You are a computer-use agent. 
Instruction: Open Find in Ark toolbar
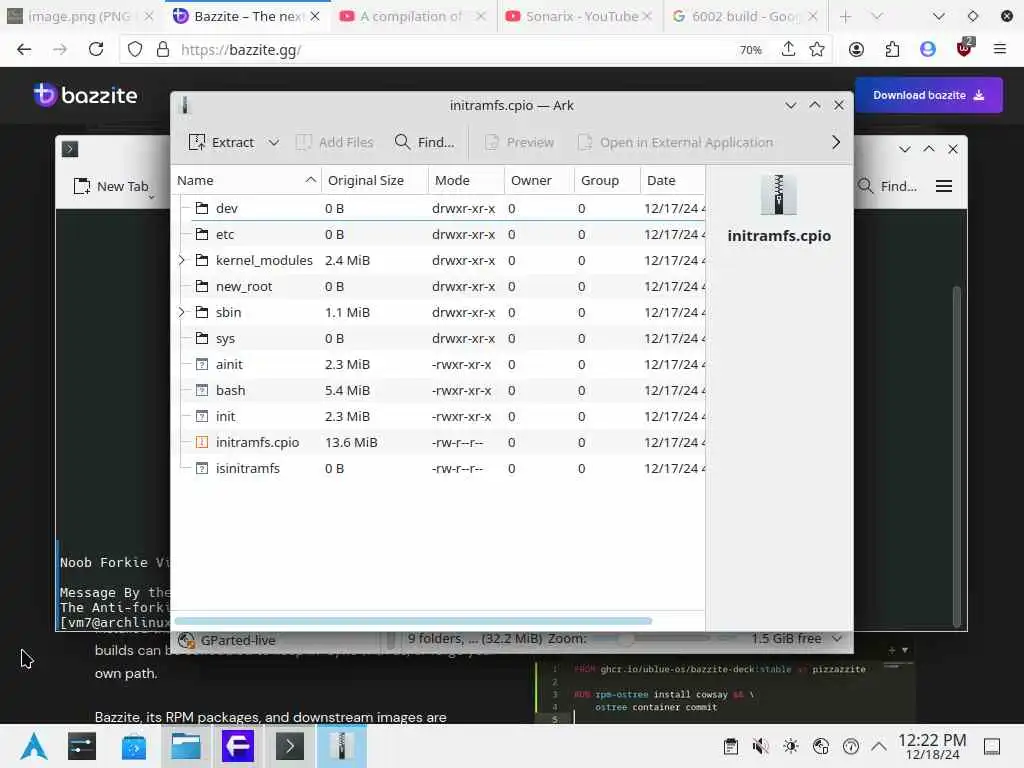(x=424, y=142)
